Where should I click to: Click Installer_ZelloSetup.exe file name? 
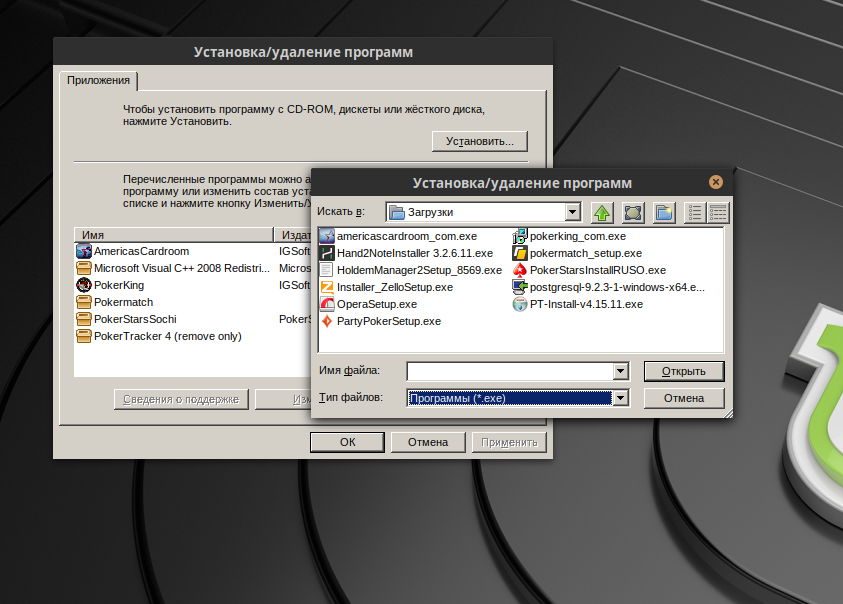(395, 287)
